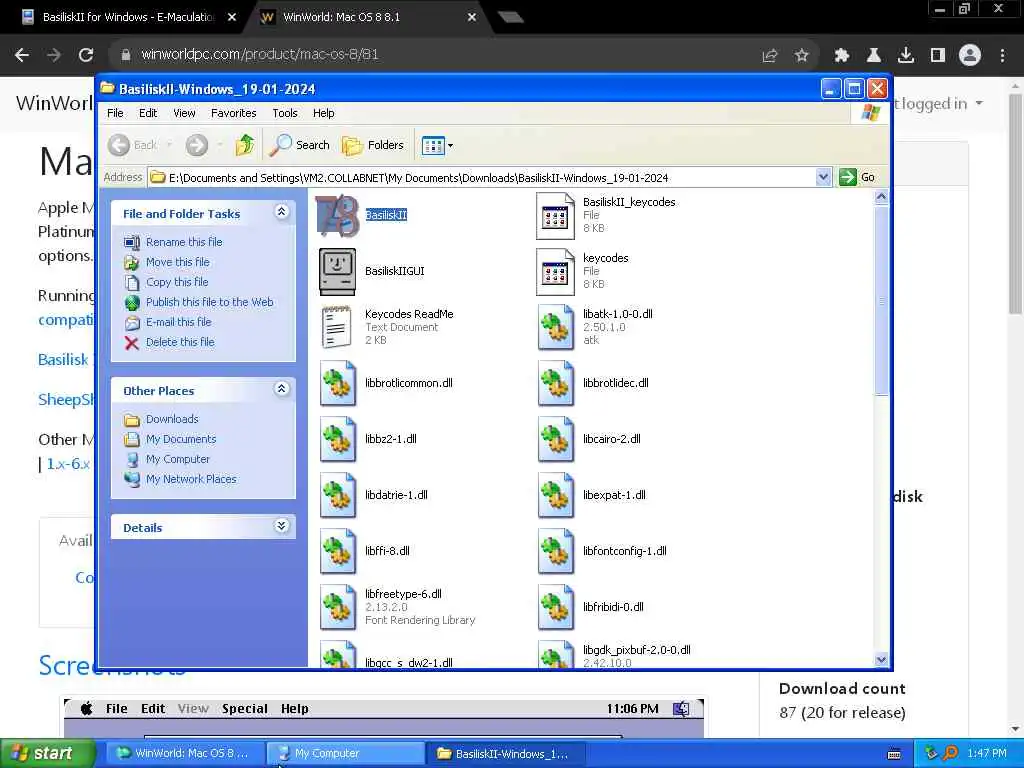Open the Address bar dropdown arrow
The width and height of the screenshot is (1024, 768).
pyautogui.click(x=823, y=177)
